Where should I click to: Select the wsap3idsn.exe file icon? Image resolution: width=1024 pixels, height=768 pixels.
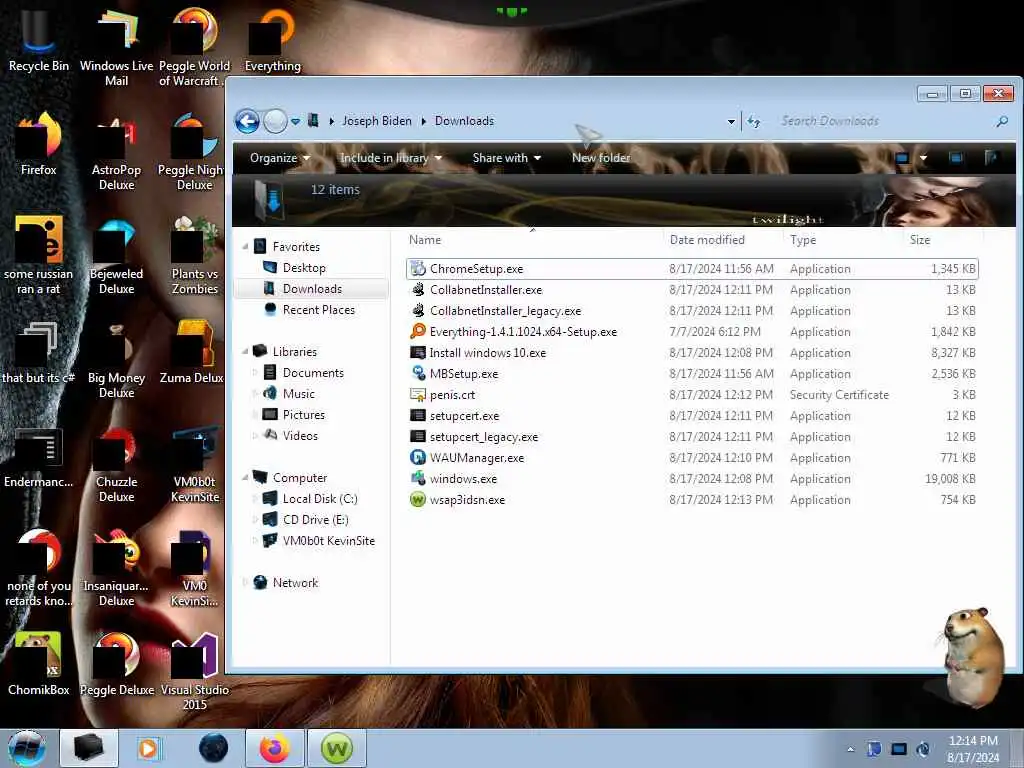pos(417,500)
